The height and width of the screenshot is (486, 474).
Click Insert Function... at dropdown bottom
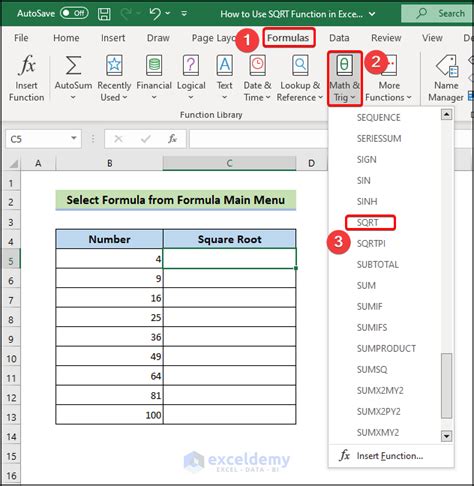389,456
